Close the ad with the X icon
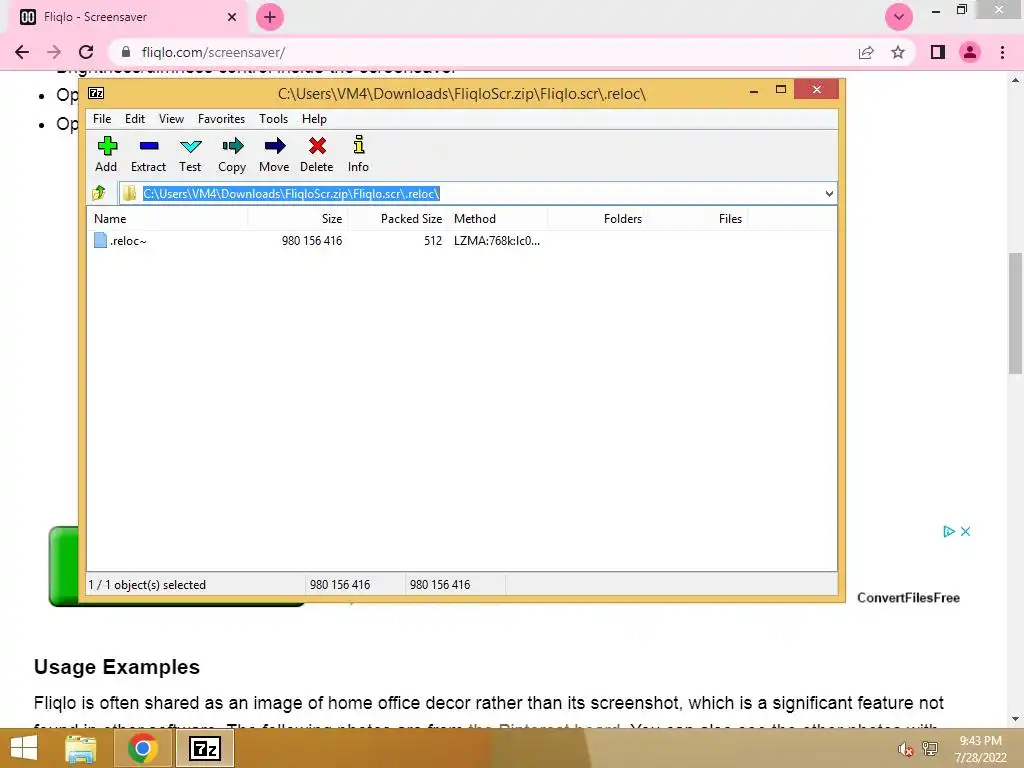The width and height of the screenshot is (1024, 768). [x=965, y=532]
